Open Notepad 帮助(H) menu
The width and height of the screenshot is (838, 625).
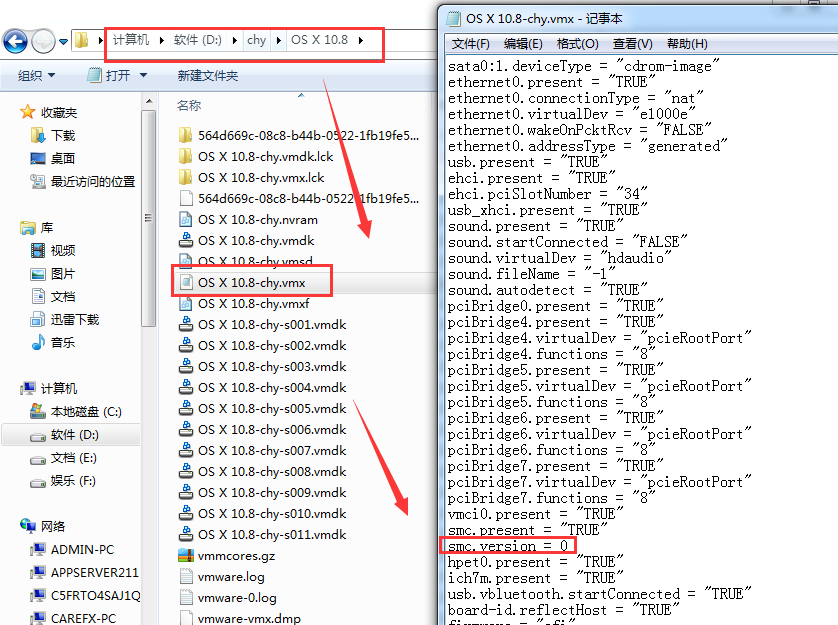point(687,44)
